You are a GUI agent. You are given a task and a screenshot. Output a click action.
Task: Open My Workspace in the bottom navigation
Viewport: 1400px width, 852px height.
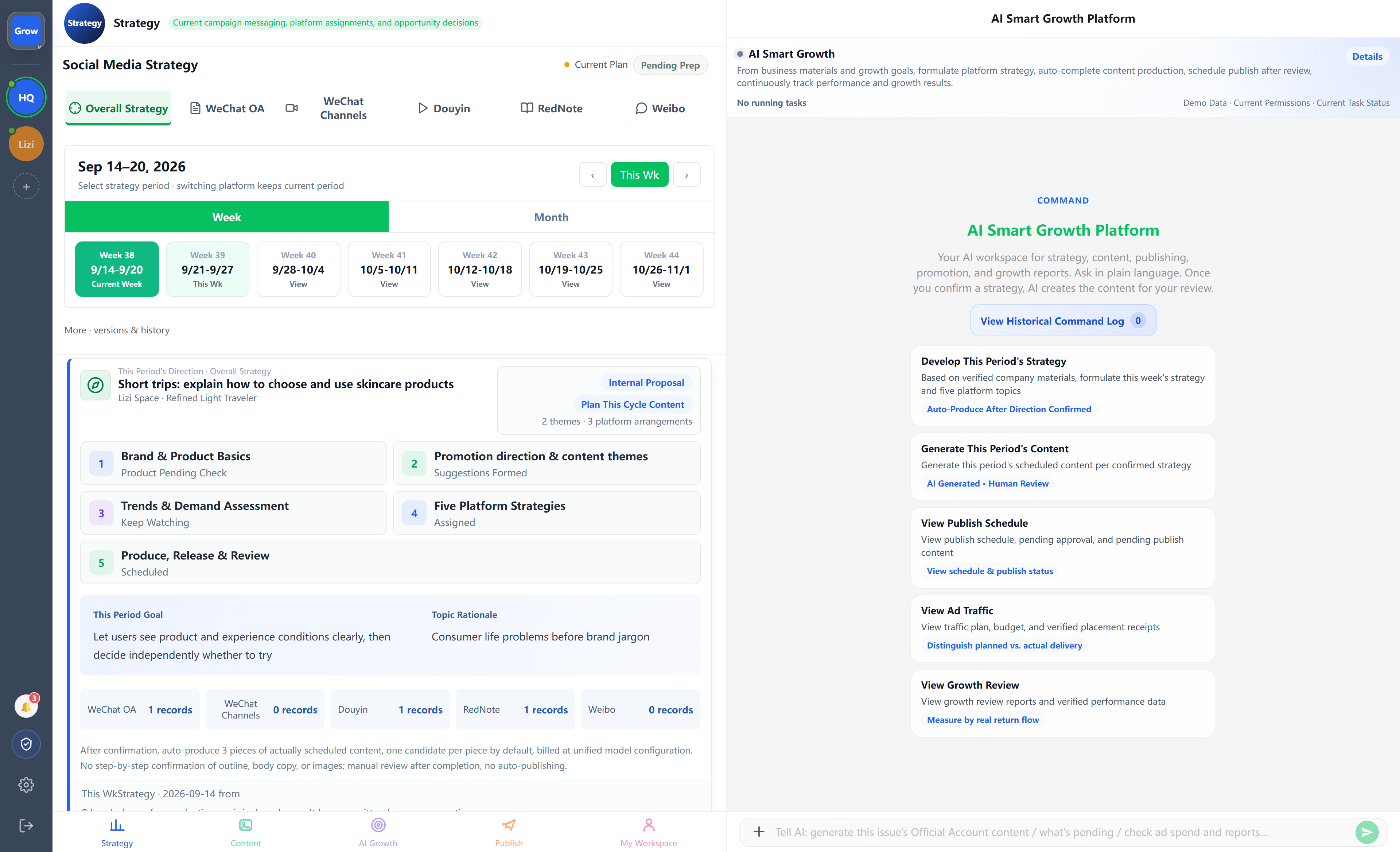point(648,832)
